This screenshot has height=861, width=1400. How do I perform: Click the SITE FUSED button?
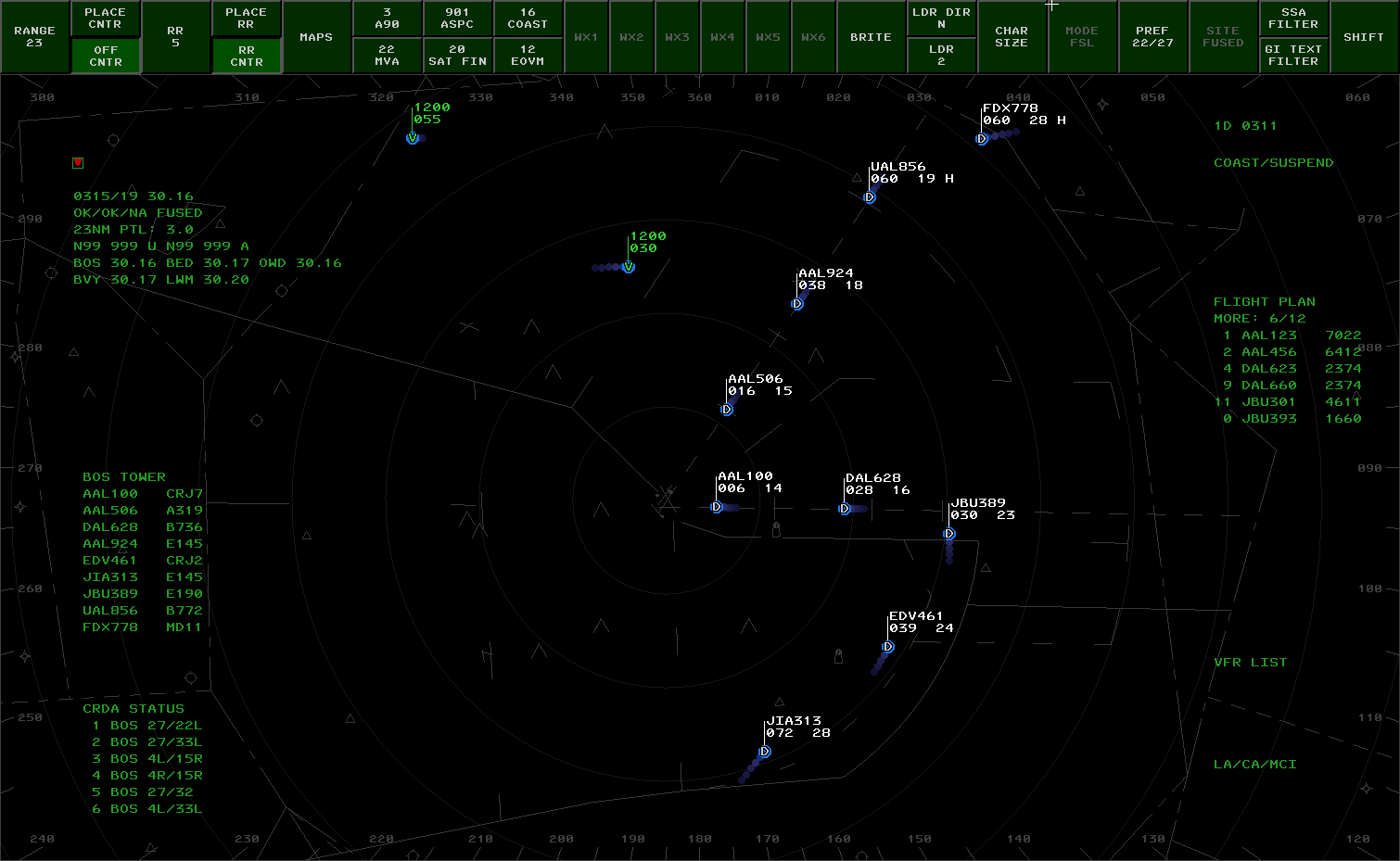click(1223, 37)
